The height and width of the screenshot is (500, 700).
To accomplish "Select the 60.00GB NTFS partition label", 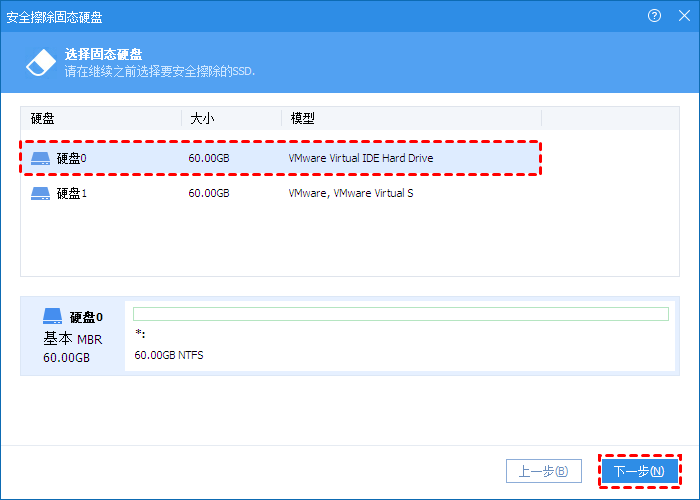I will [x=169, y=354].
